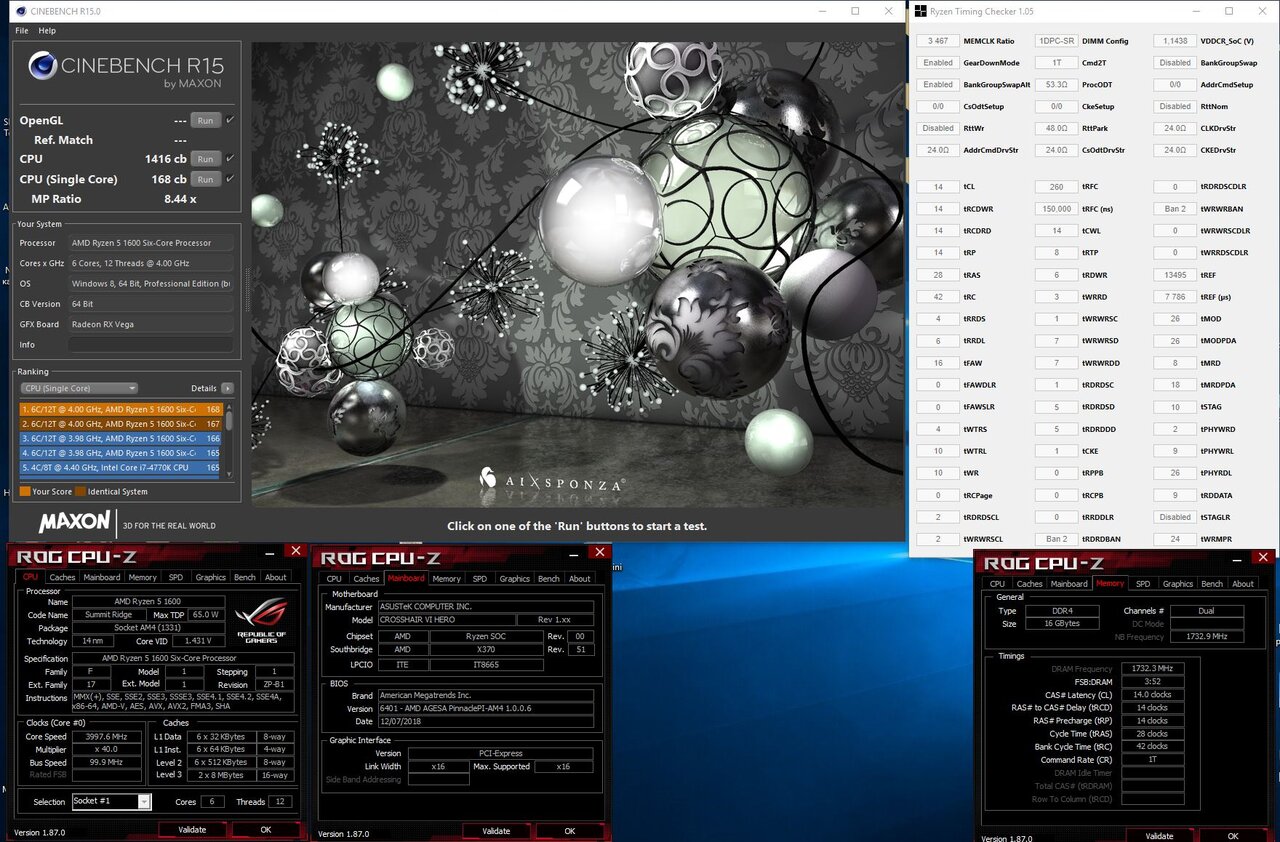
Task: Click the AIXSPONZA logo in render view
Action: tap(553, 479)
